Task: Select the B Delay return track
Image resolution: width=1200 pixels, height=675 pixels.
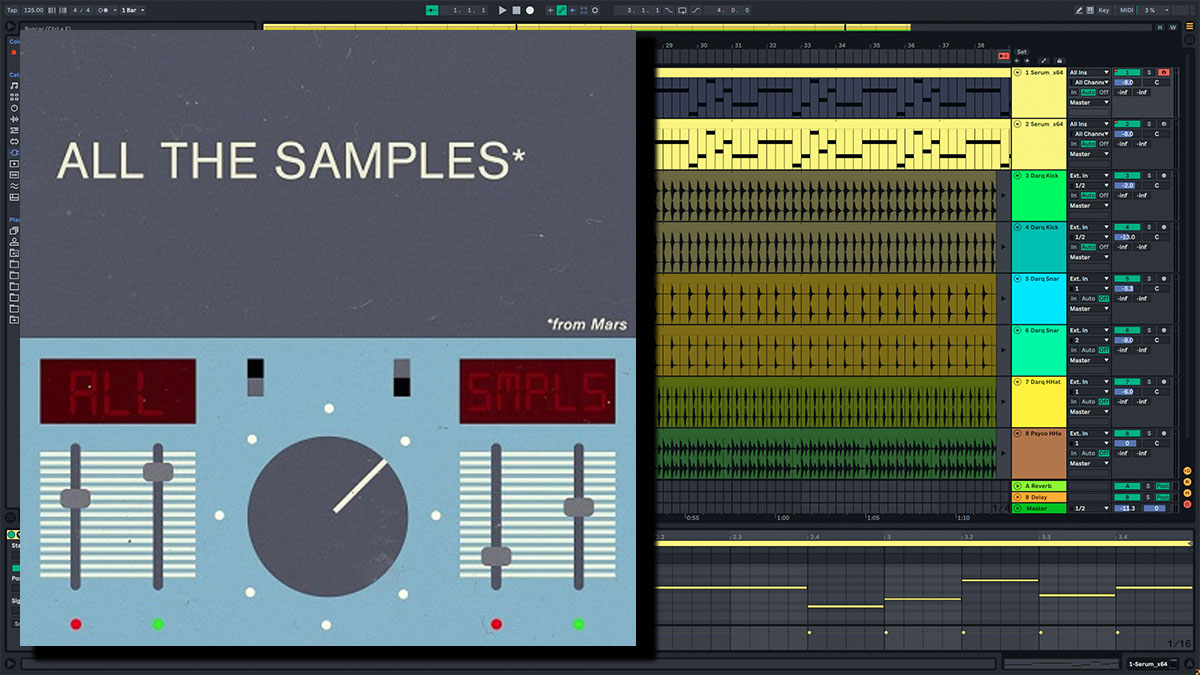Action: tap(1039, 497)
